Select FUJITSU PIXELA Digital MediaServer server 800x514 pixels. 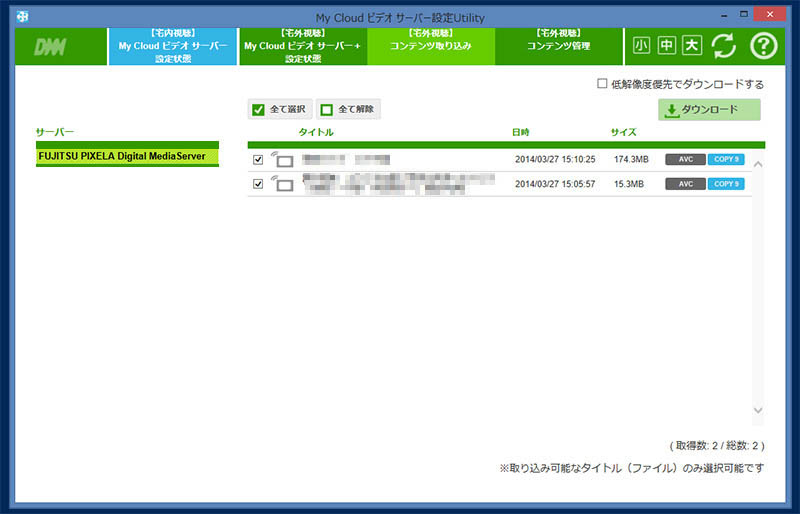click(127, 156)
